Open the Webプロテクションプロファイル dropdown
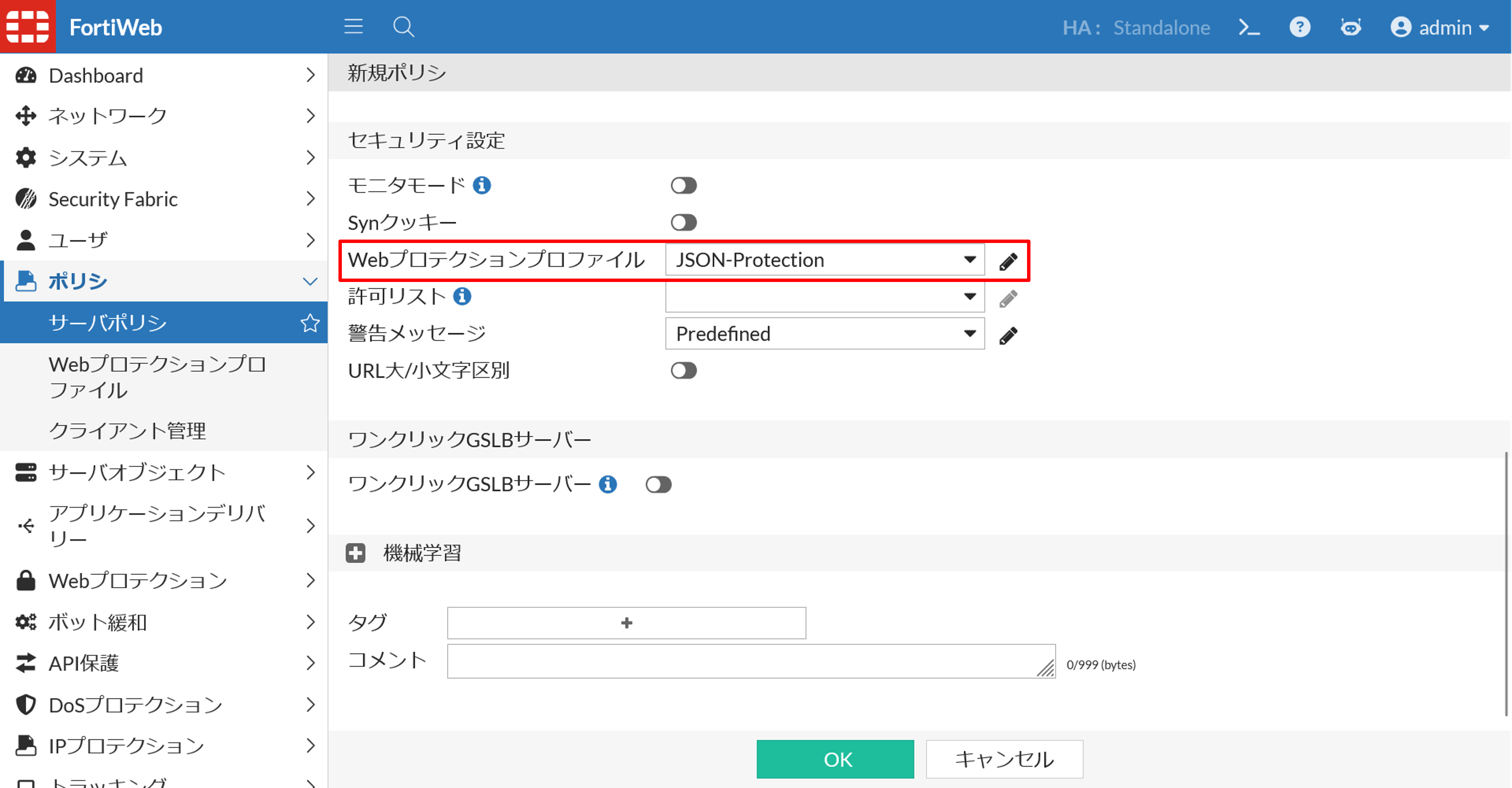This screenshot has height=788, width=1512. 970,260
